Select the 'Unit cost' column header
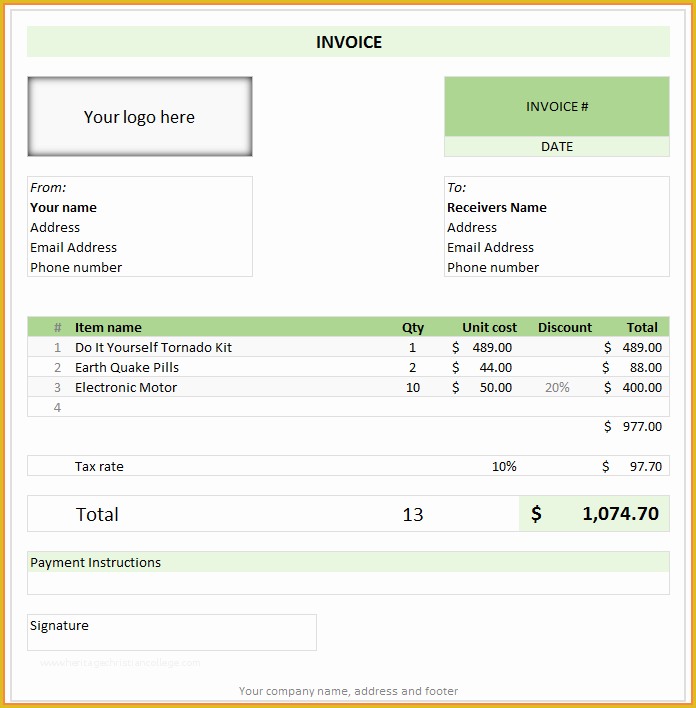Image resolution: width=696 pixels, height=708 pixels. [489, 327]
